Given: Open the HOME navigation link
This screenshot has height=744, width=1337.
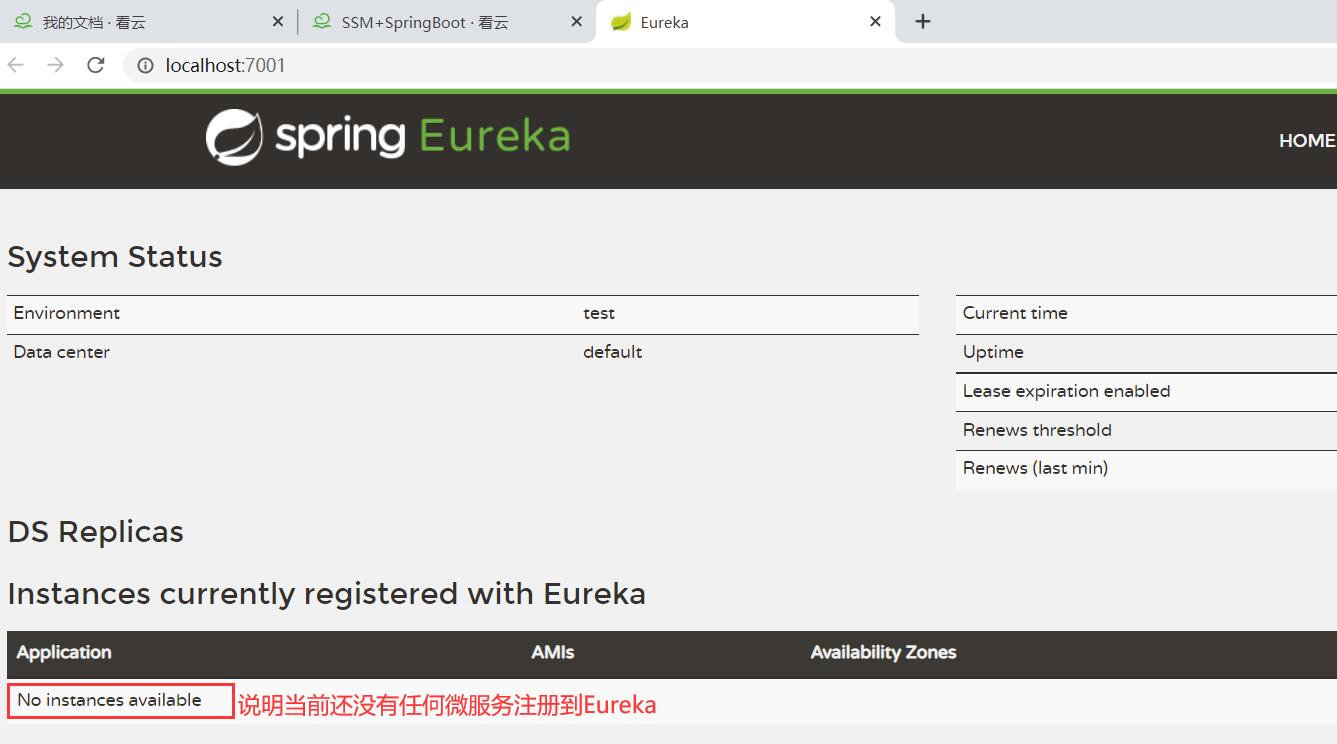Looking at the screenshot, I should coord(1306,141).
